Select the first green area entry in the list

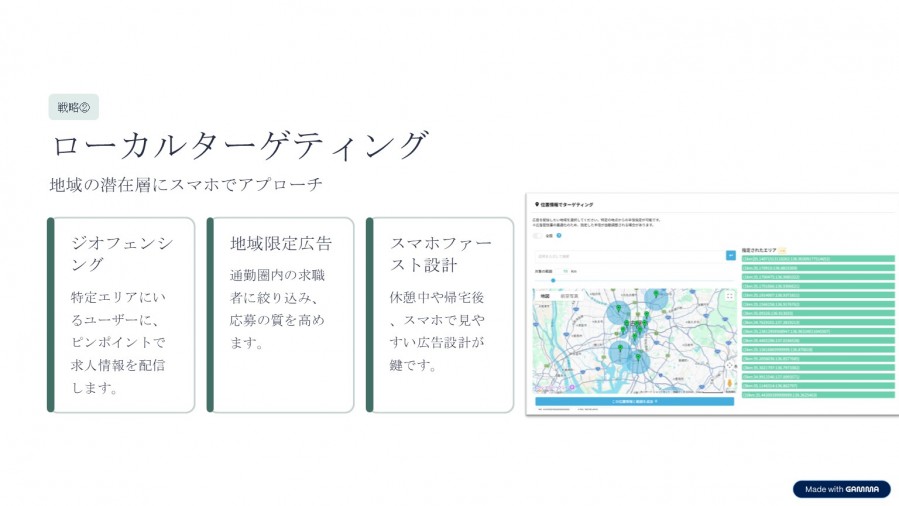(817, 259)
